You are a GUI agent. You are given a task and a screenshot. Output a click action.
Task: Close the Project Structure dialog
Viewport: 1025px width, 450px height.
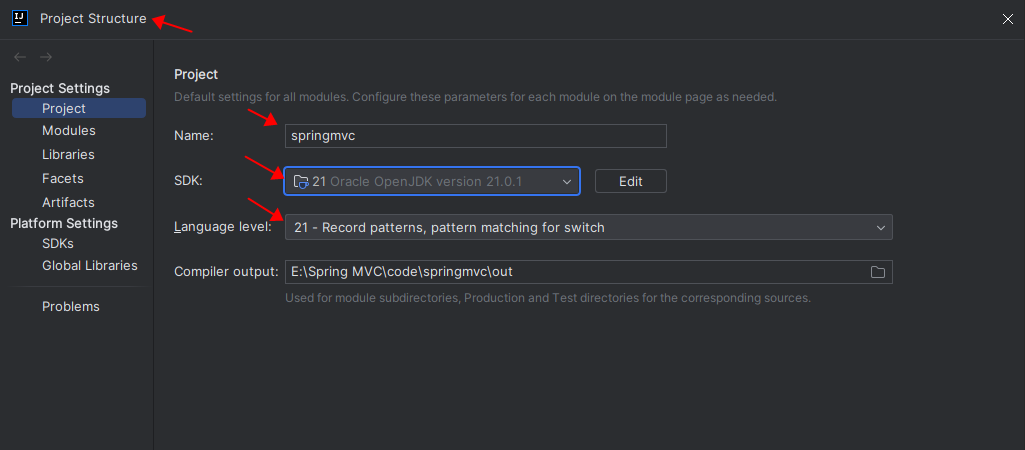click(1007, 19)
